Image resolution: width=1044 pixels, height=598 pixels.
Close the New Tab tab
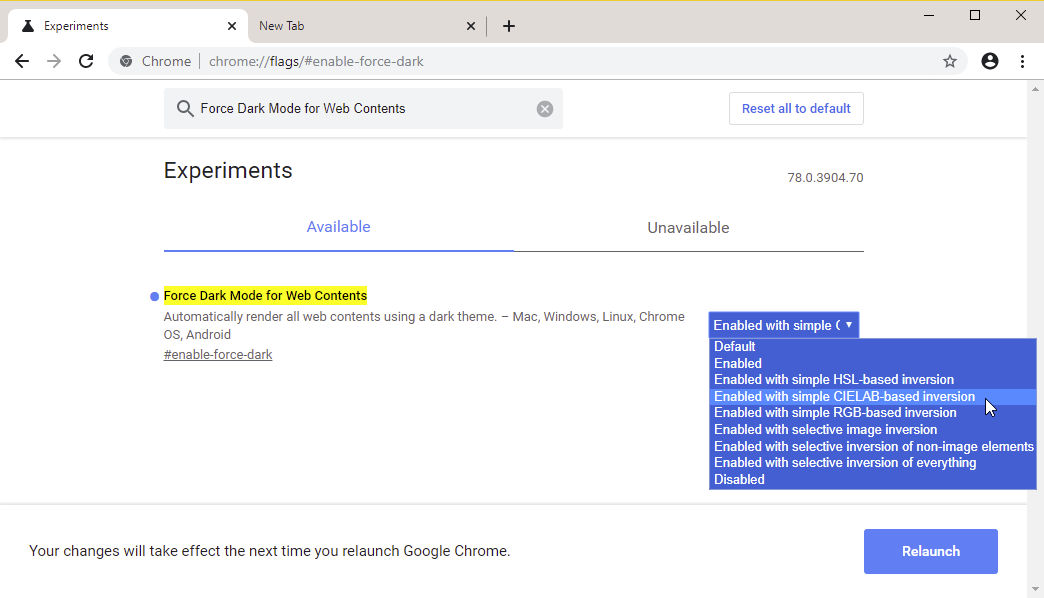pyautogui.click(x=471, y=26)
